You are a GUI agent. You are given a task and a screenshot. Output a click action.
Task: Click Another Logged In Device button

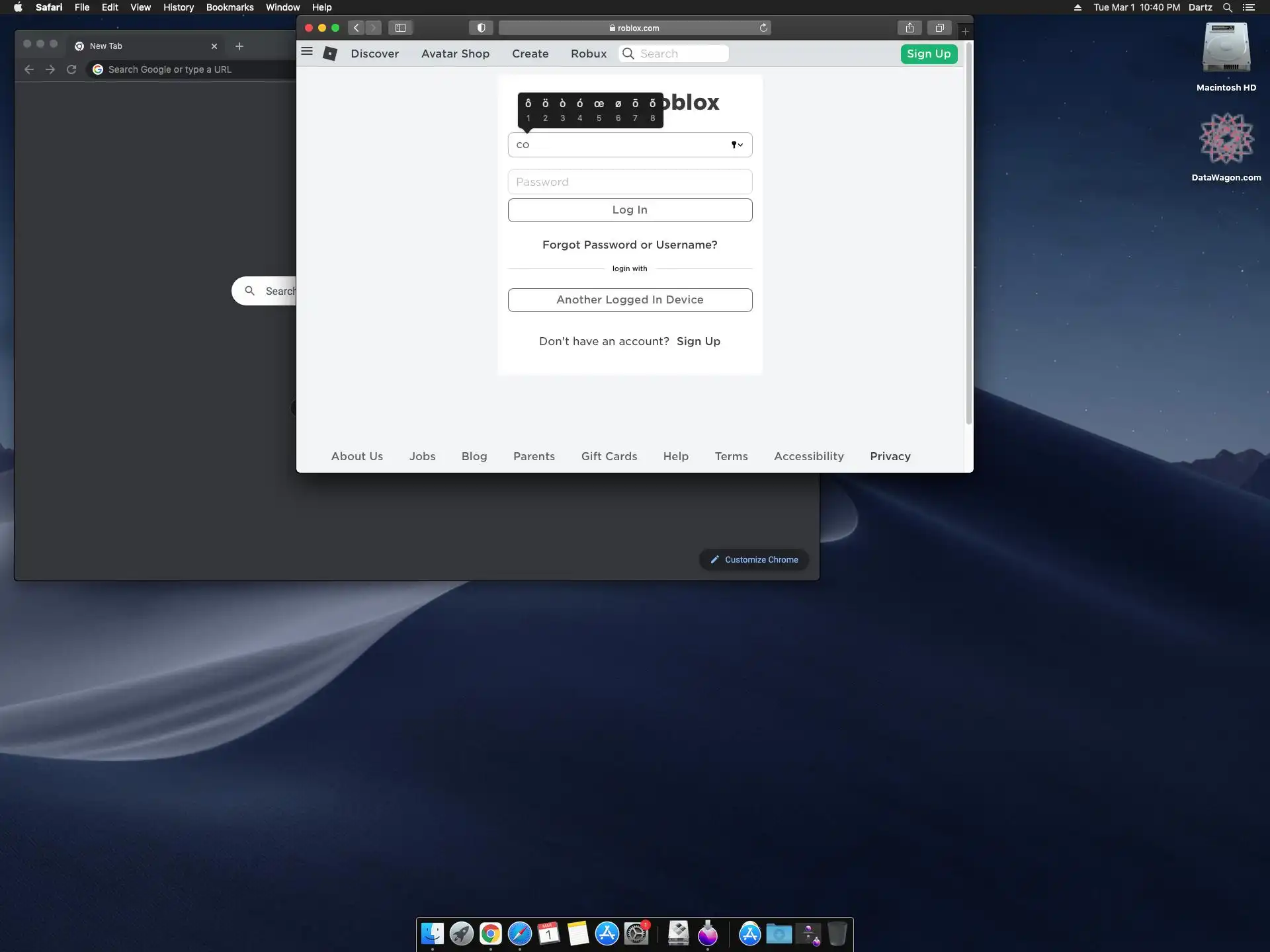tap(630, 299)
